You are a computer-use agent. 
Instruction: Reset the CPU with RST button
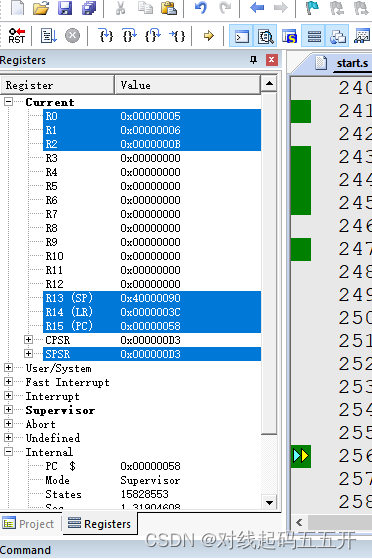pos(16,36)
